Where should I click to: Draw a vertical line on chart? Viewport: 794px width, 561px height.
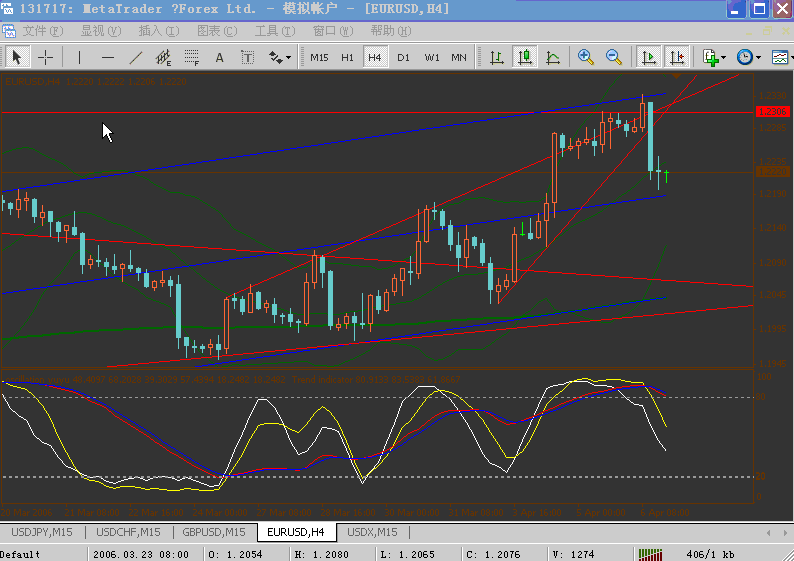[80, 57]
